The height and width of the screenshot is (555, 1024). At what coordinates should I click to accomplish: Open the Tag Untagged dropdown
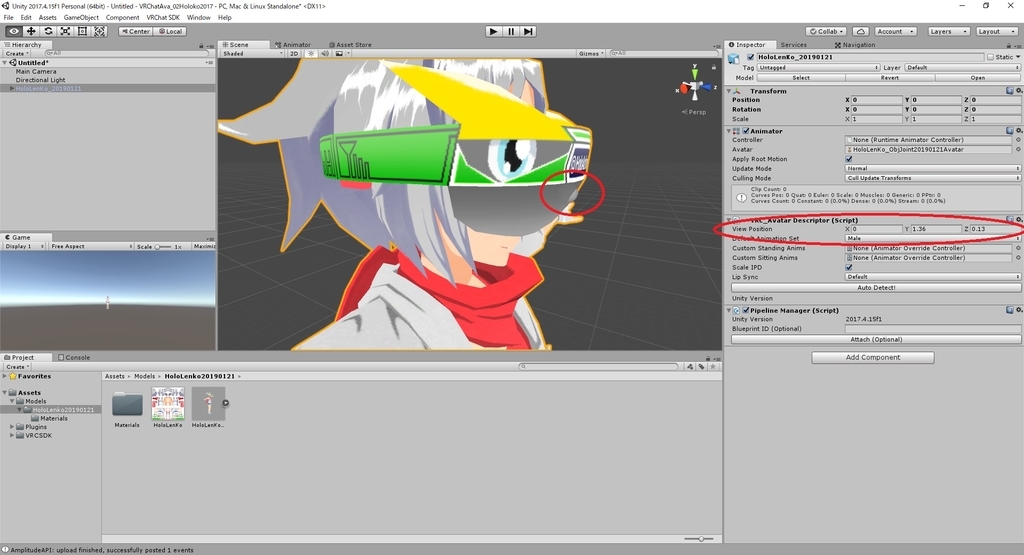click(818, 67)
